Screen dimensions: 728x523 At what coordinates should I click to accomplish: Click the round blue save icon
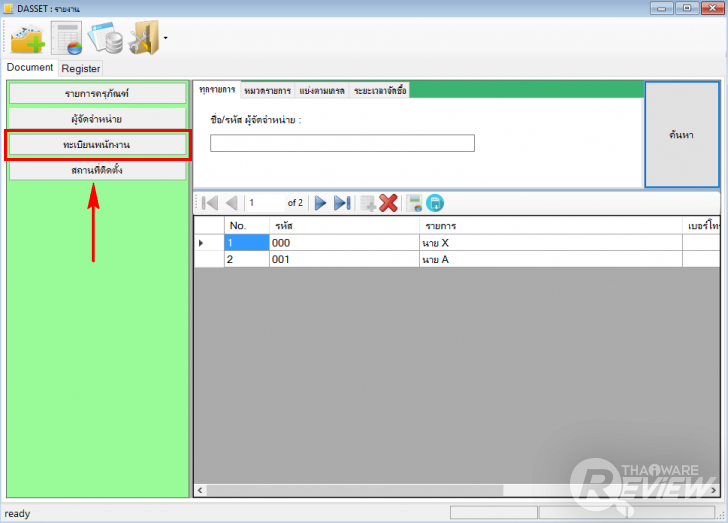click(x=435, y=203)
